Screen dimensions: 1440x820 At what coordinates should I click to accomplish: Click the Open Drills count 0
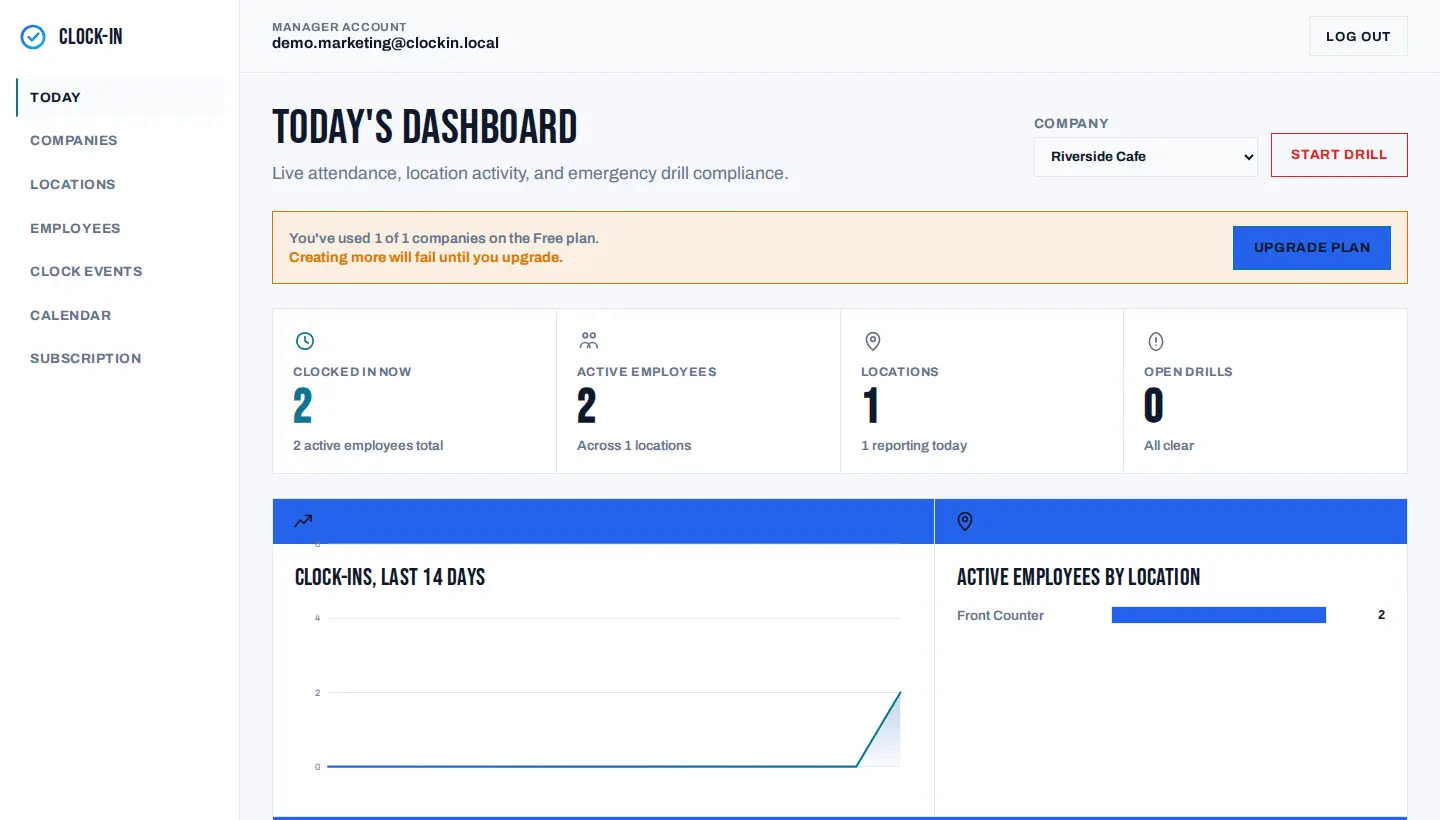(x=1154, y=406)
